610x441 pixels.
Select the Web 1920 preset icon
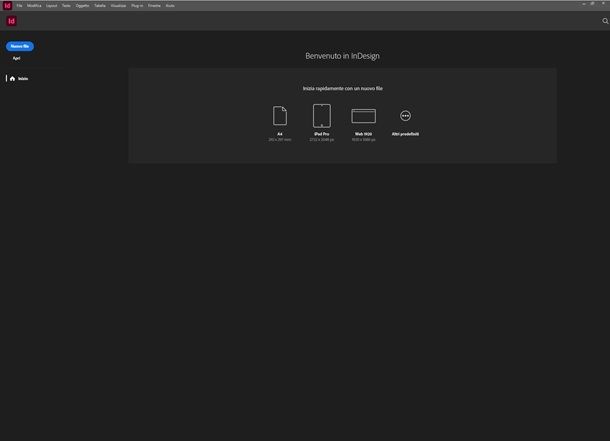[363, 116]
